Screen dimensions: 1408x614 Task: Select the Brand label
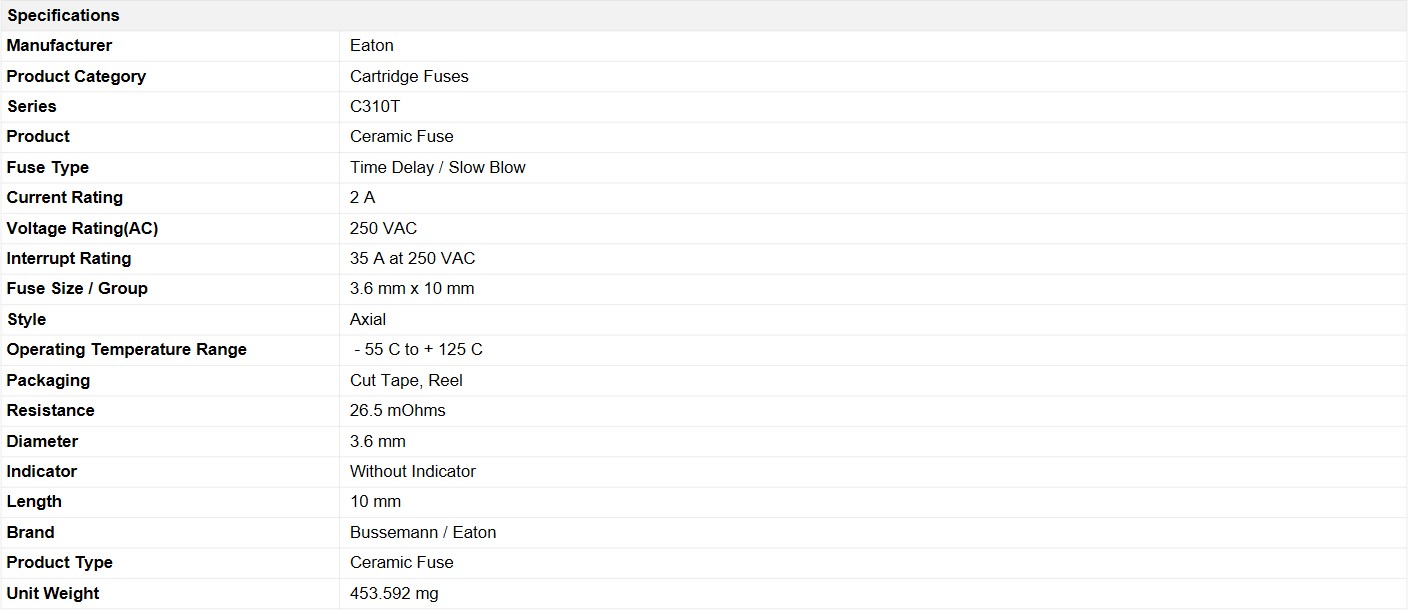click(x=31, y=532)
